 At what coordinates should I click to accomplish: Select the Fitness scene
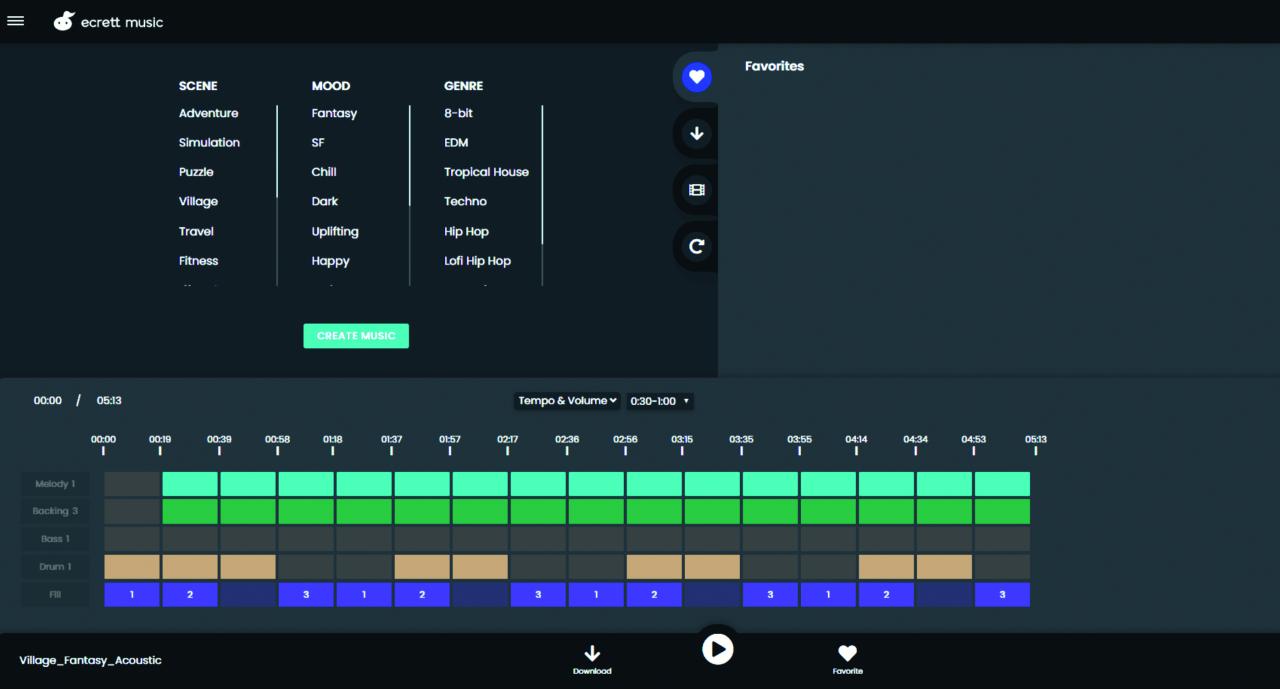pos(198,260)
